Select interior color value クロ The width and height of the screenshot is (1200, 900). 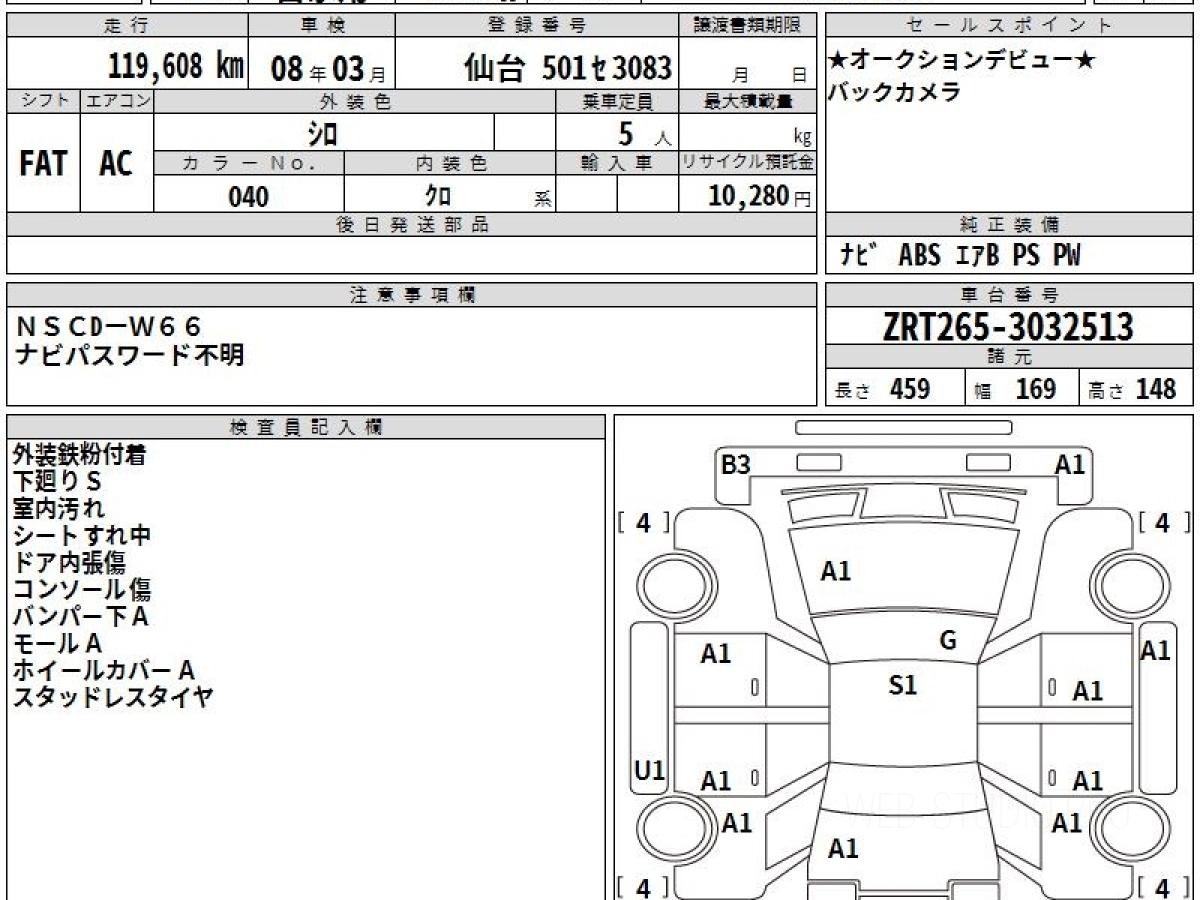point(437,196)
